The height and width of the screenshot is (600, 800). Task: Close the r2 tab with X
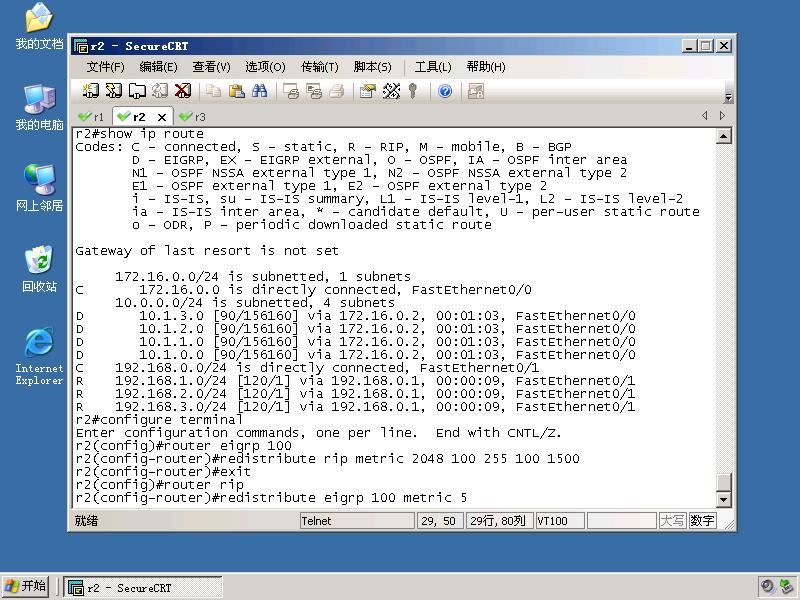click(x=162, y=117)
